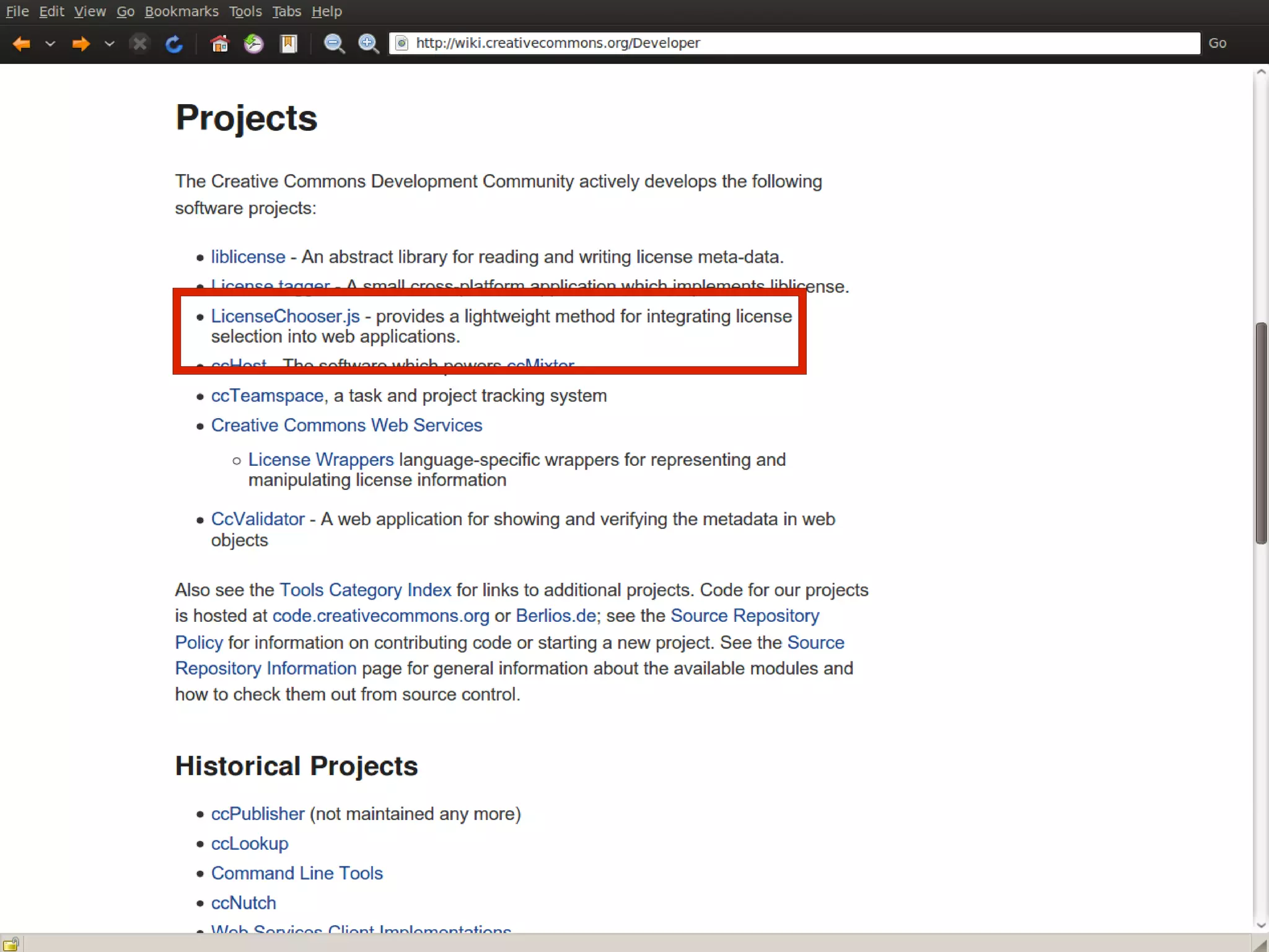Screen dimensions: 1269x952
Task: Click the security lock icon in status bar
Action: point(11,944)
